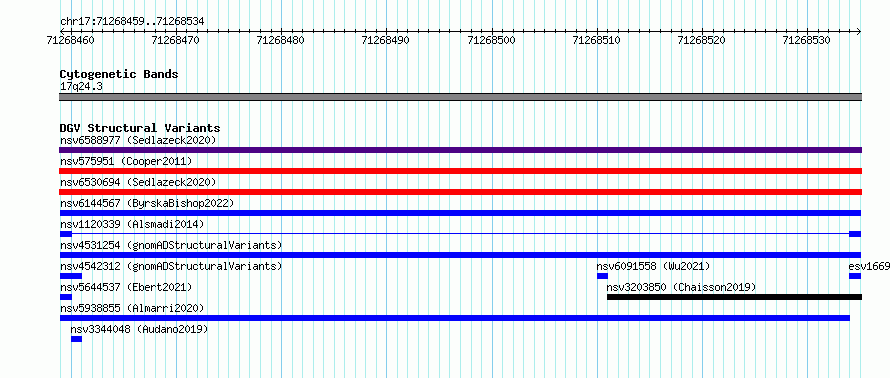Viewport: 890px width, 378px height.
Task: Click the short blue nsv4542312 bar
Action: coord(70,276)
